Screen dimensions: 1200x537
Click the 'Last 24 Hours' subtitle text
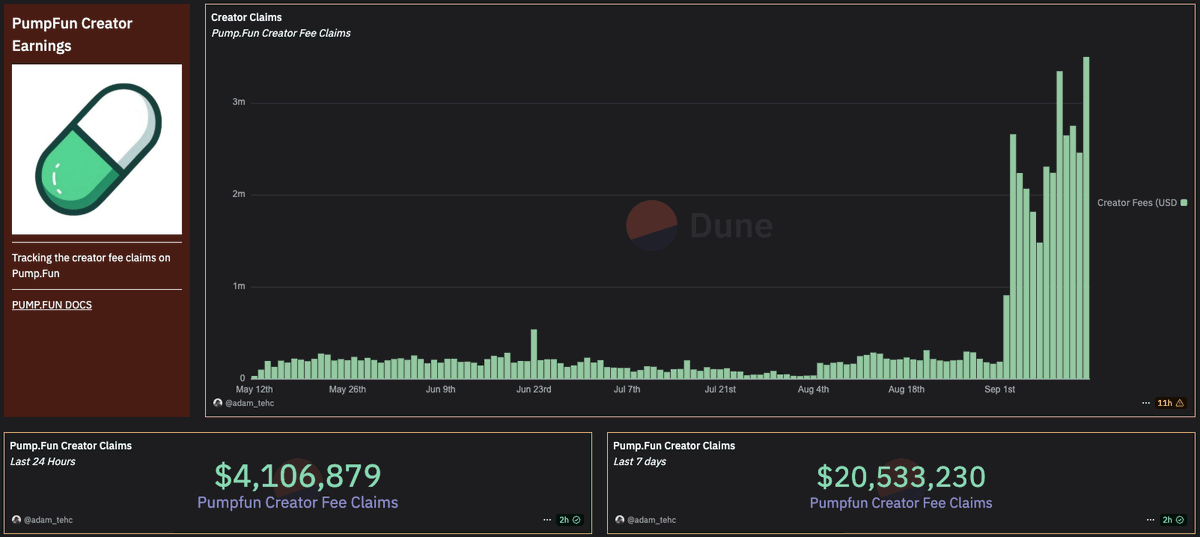pyautogui.click(x=43, y=461)
